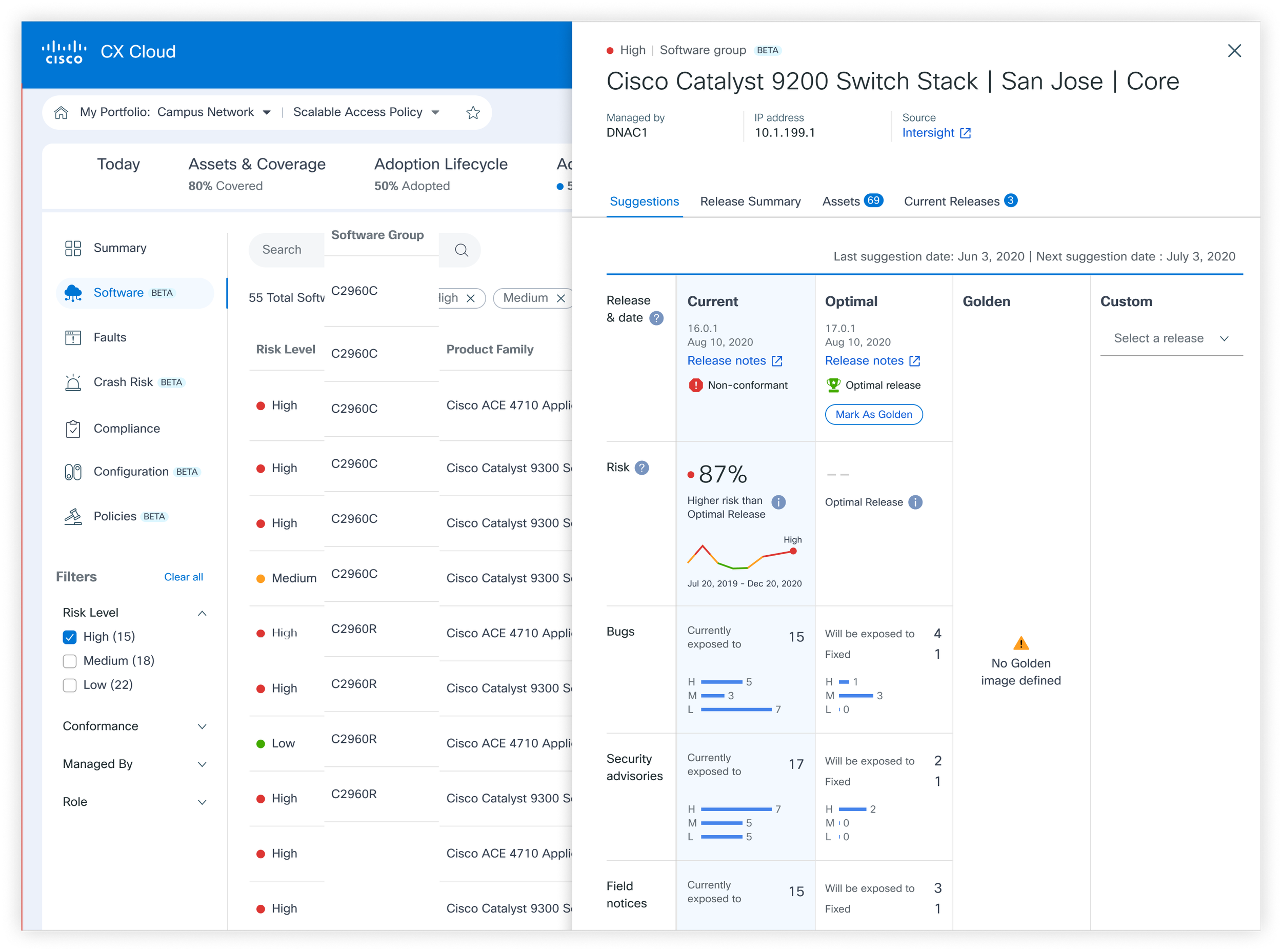Click external link icon on Optimal release notes
The width and height of the screenshot is (1282, 952).
(x=914, y=361)
